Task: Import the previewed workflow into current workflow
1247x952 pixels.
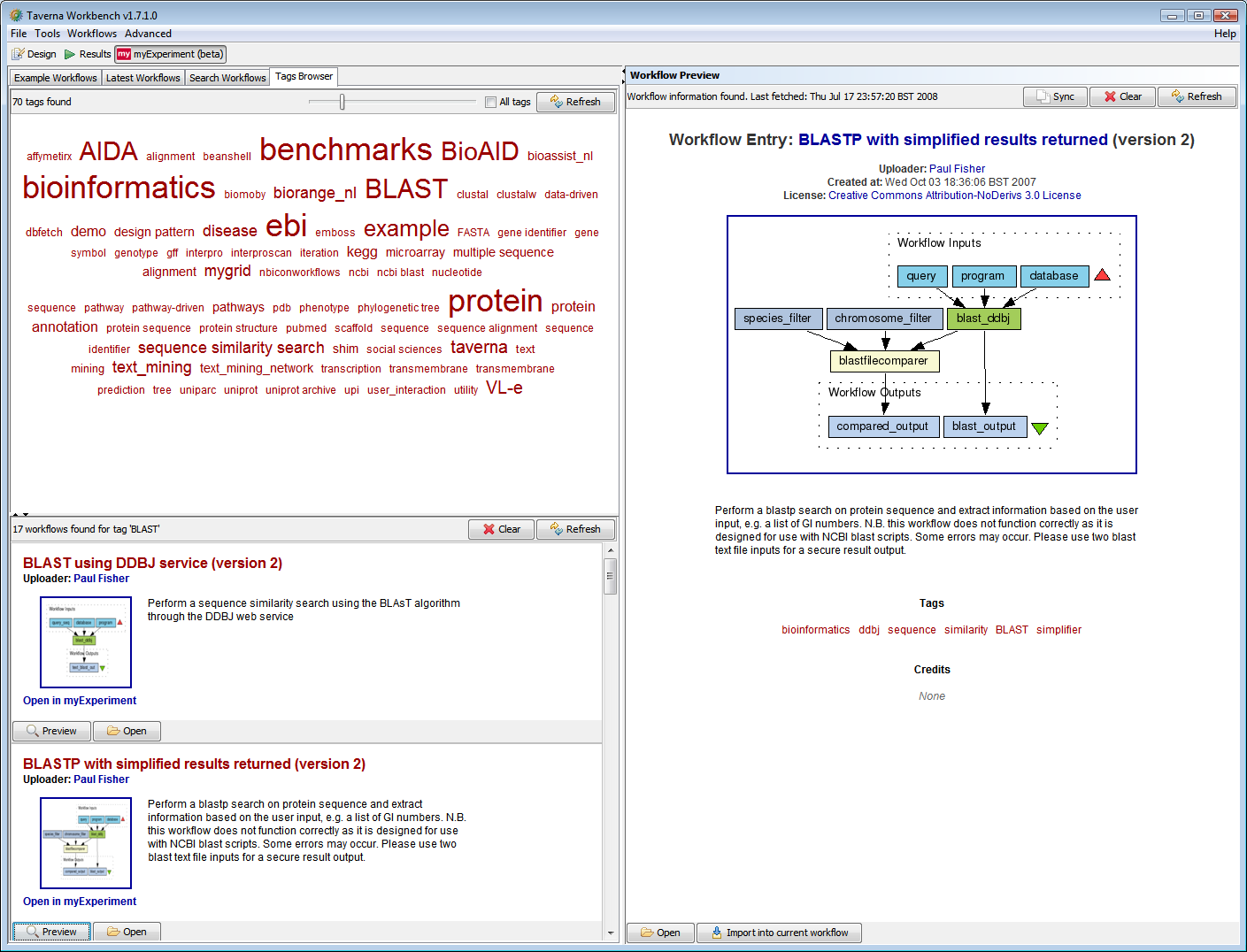Action: coord(779,933)
